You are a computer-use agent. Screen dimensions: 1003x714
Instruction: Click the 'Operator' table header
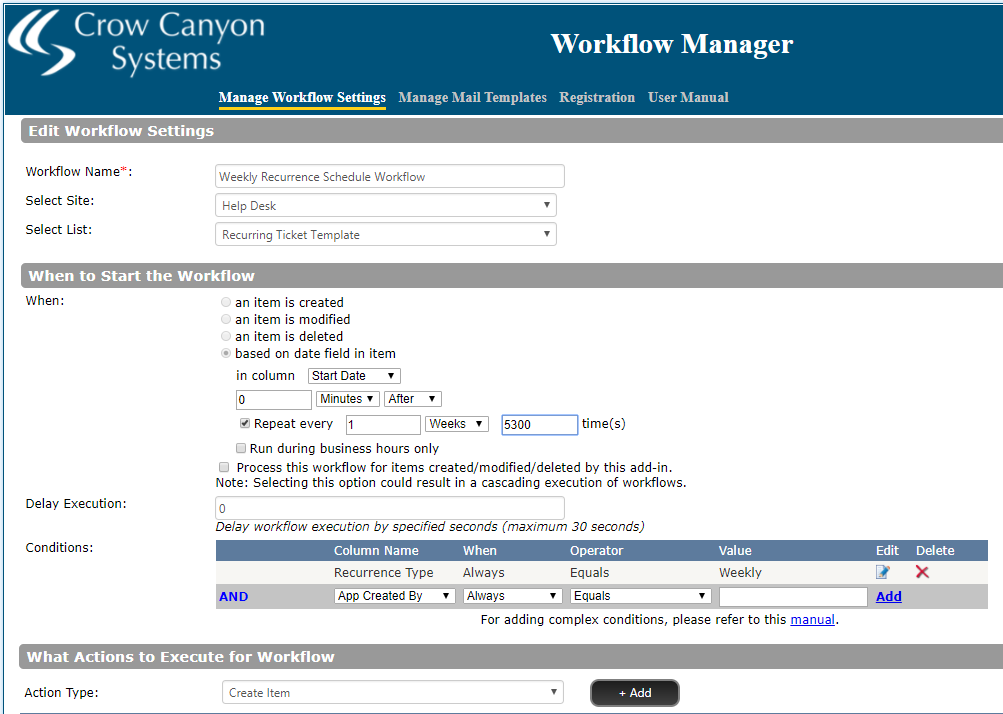pos(596,550)
